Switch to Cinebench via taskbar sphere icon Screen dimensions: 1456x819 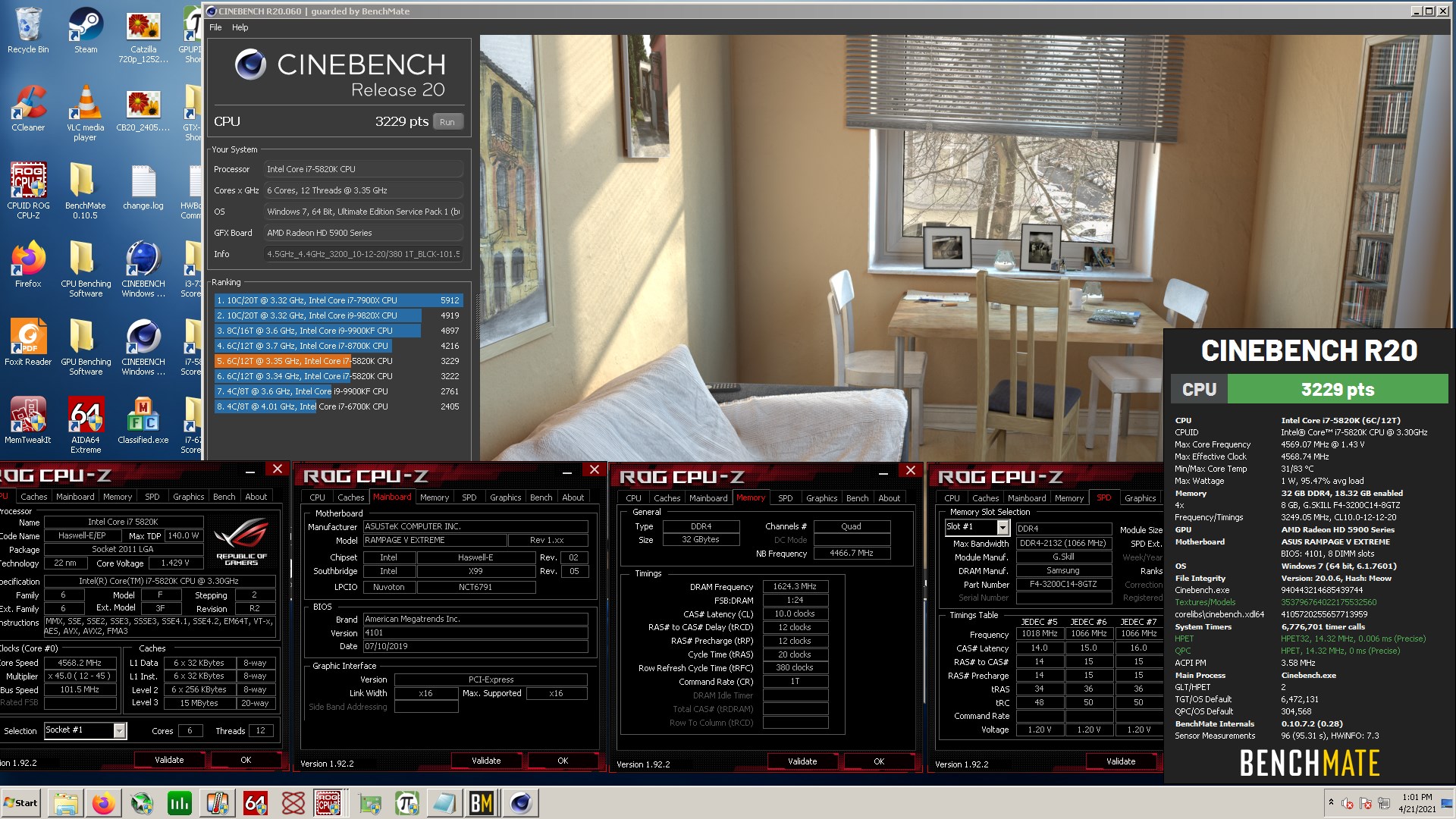pos(521,803)
